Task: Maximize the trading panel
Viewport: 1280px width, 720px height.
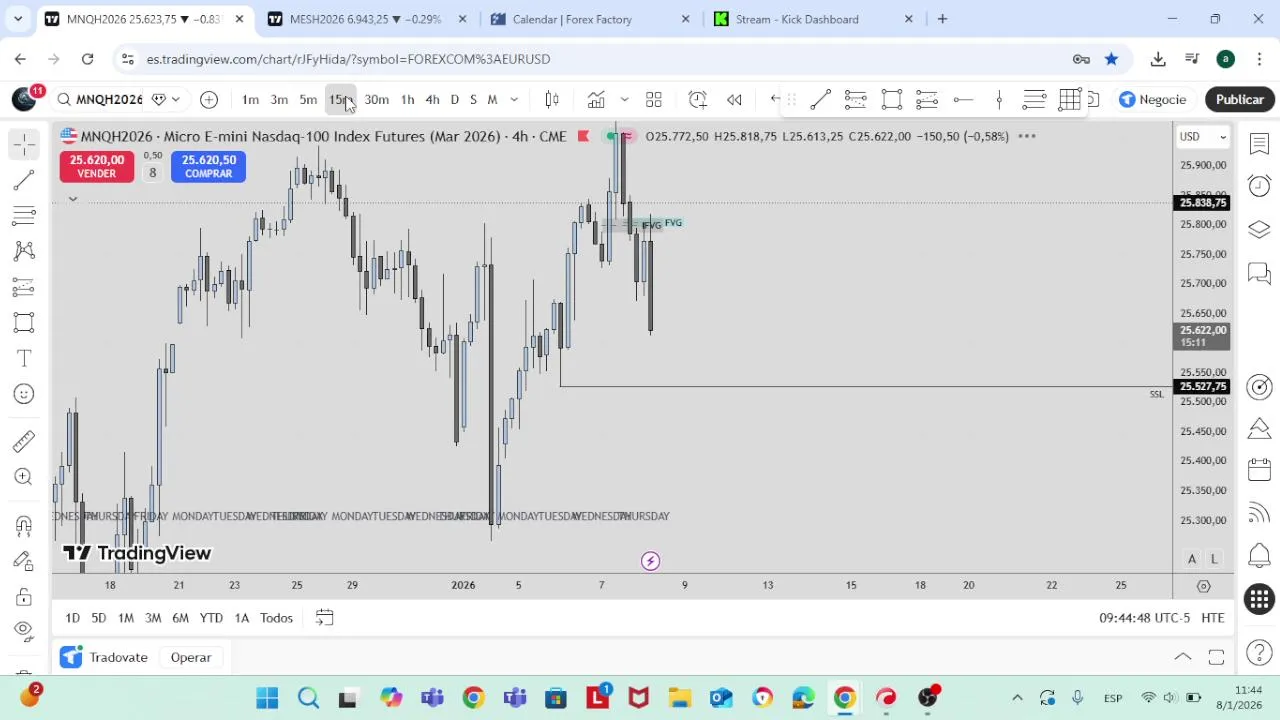Action: [x=1216, y=657]
